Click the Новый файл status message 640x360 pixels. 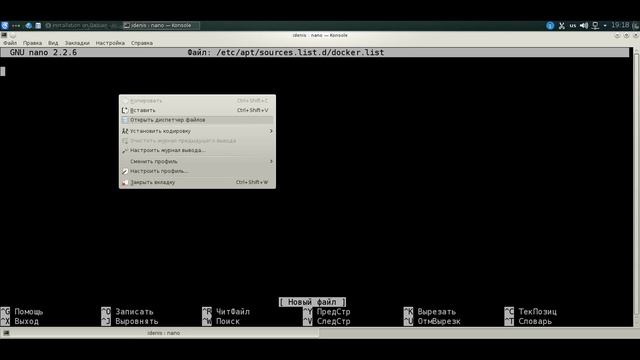(312, 302)
